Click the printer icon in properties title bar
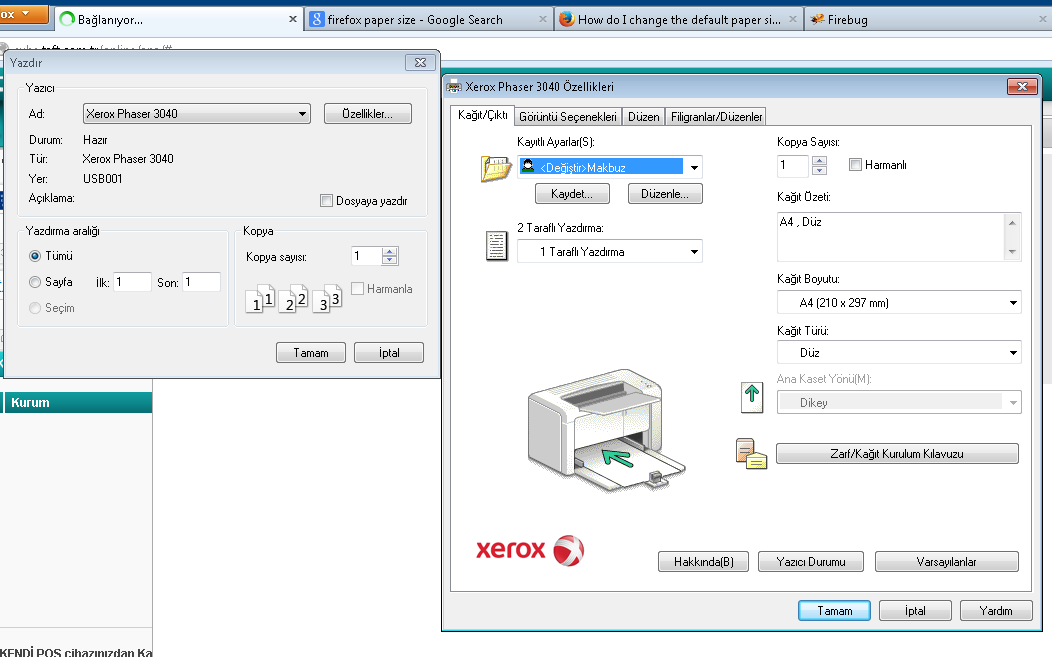Screen dimensions: 1052x657 click(454, 87)
